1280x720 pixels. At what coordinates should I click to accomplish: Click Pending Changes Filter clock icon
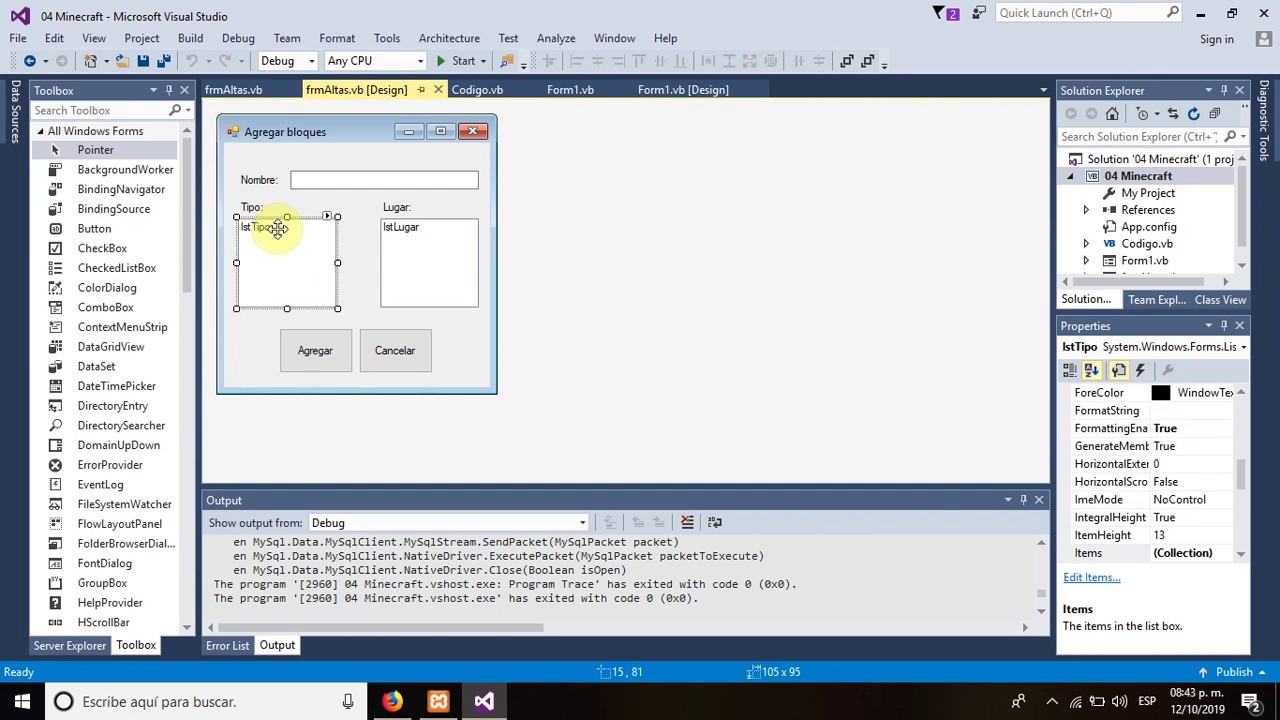click(x=1143, y=114)
